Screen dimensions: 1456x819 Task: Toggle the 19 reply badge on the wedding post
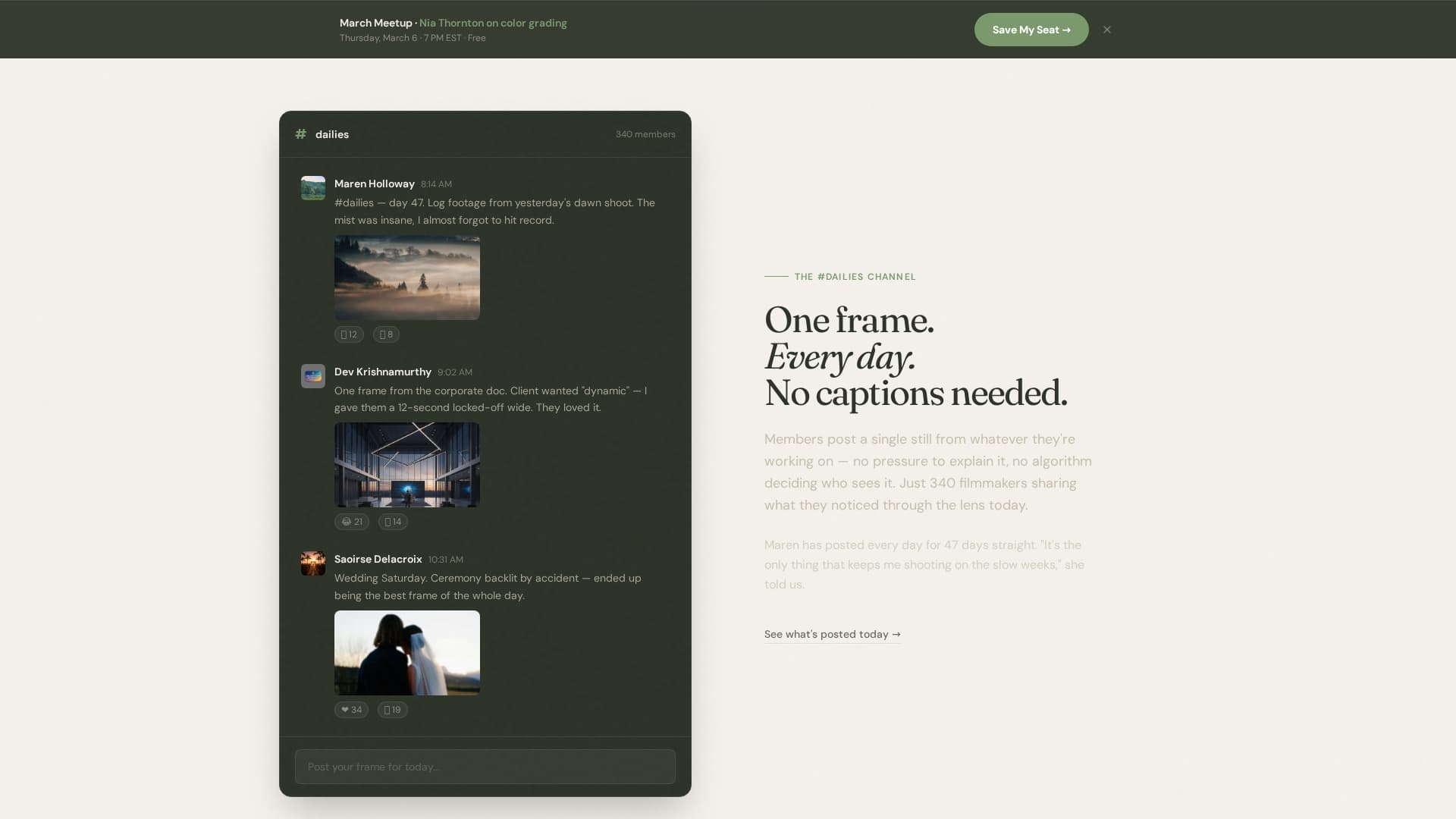392,709
